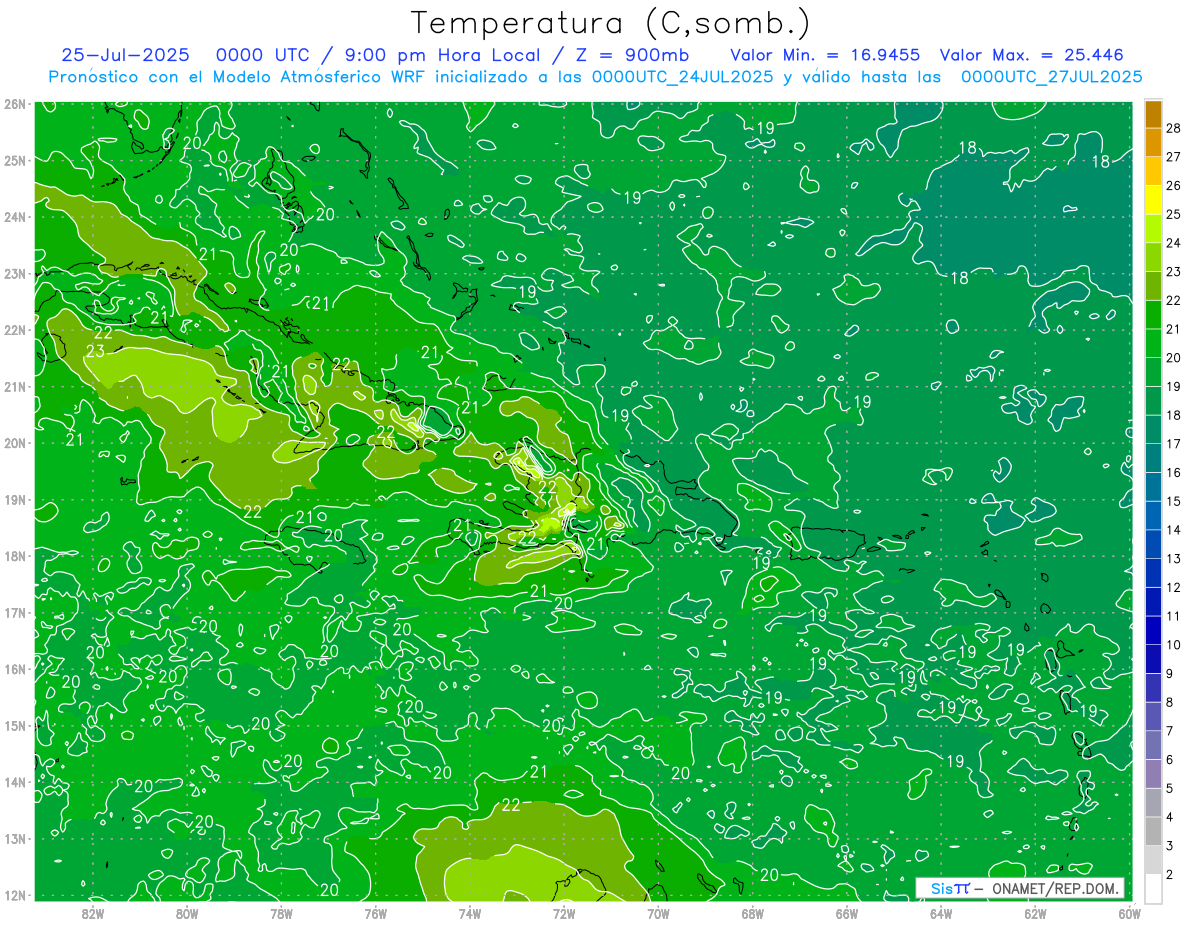
Task: Click the colorbar label '17'
Action: click(x=1174, y=444)
